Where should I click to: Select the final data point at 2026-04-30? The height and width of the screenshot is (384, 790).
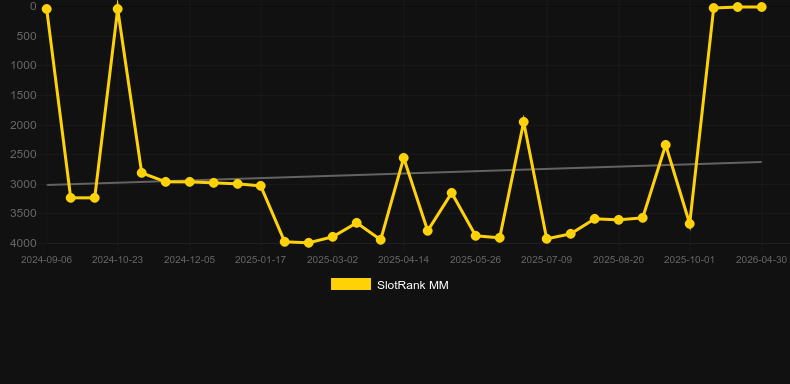click(x=761, y=7)
